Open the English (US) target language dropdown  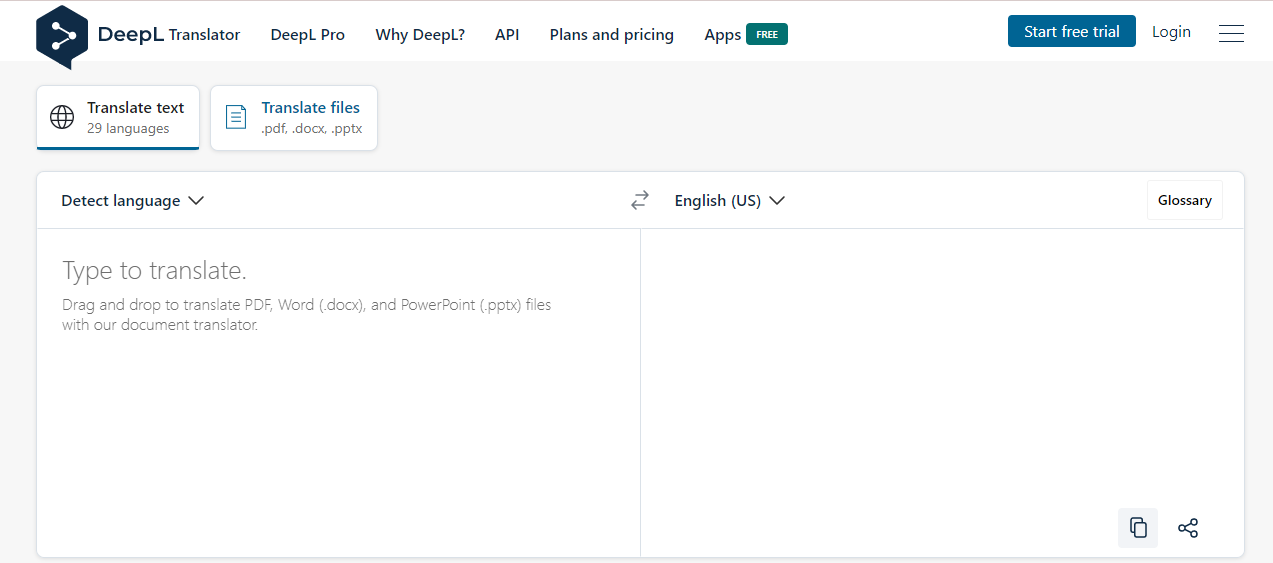coord(730,201)
